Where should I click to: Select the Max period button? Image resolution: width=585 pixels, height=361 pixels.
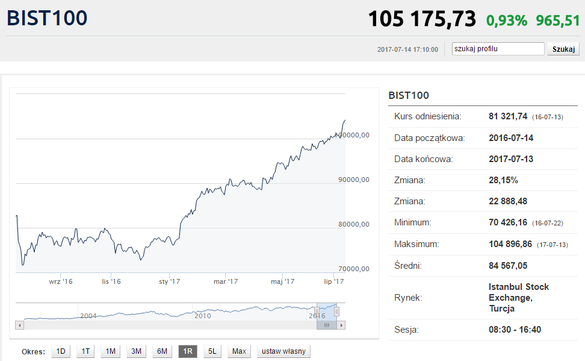click(x=239, y=351)
